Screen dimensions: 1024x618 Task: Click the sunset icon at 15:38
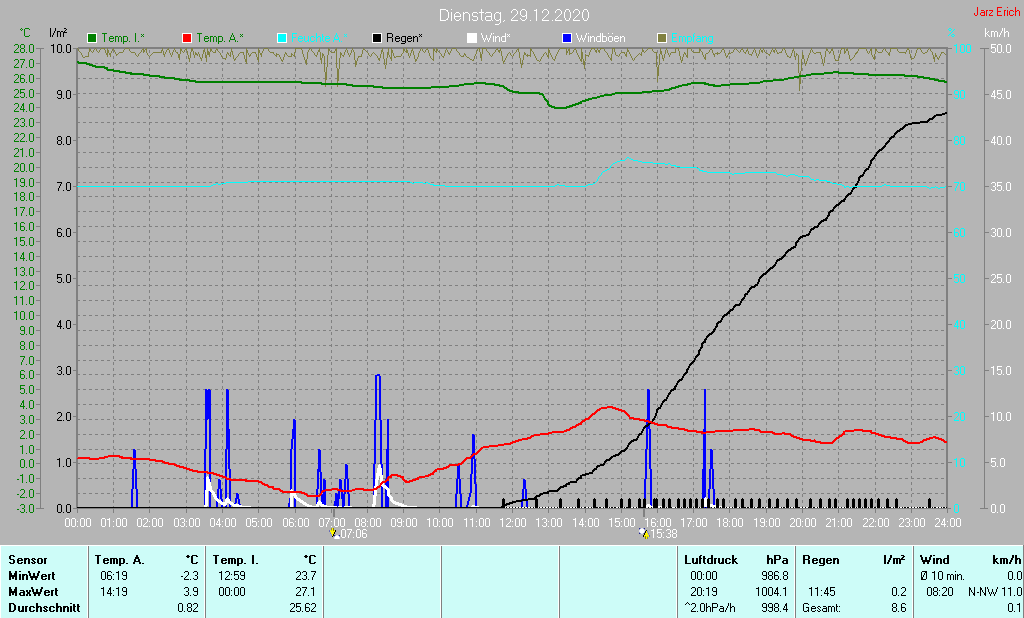644,533
